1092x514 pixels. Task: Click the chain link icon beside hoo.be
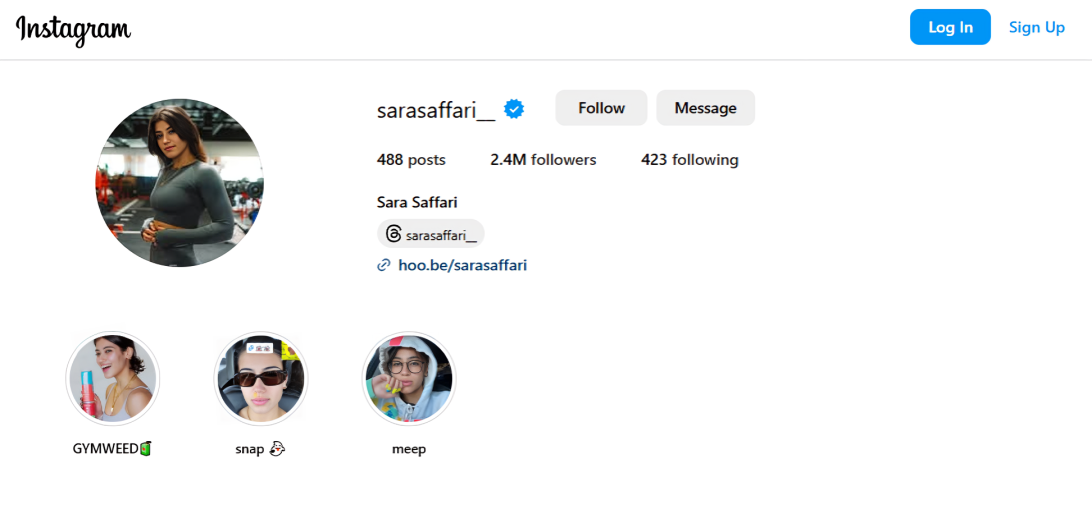[383, 265]
